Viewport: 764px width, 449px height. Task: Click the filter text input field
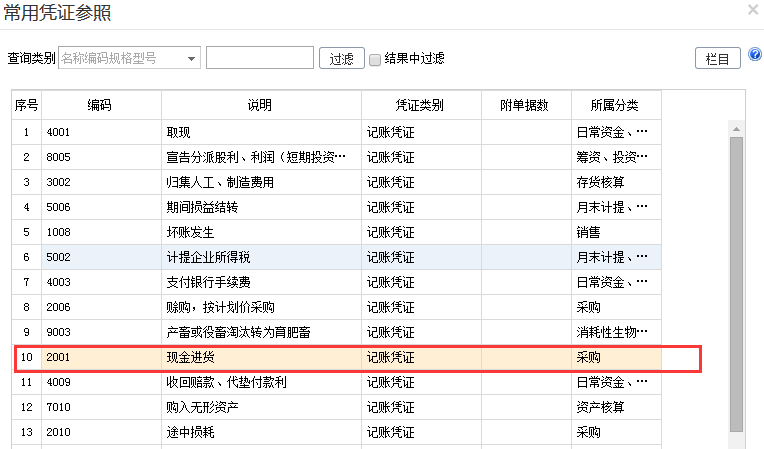click(259, 58)
